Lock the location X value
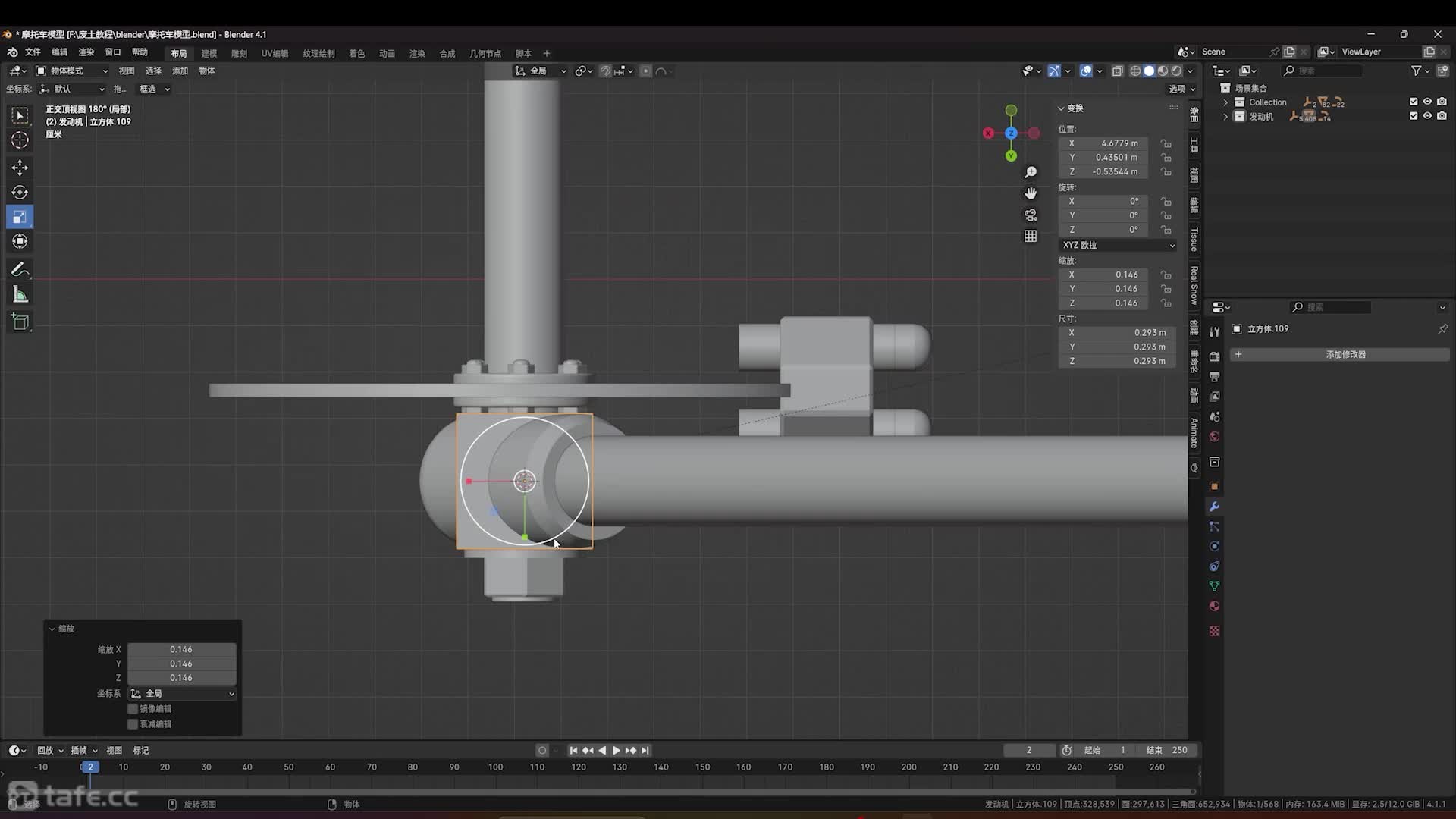Viewport: 1456px width, 819px height. (1166, 143)
